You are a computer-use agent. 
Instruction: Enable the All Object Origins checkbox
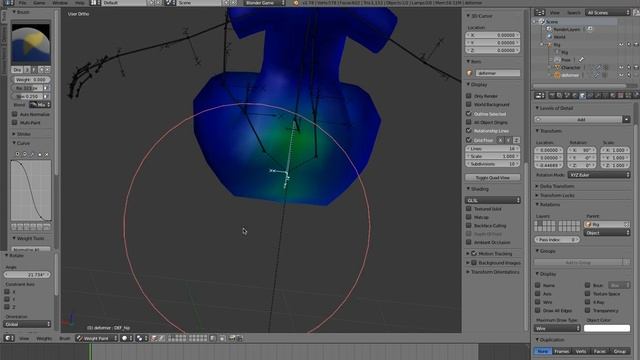(x=469, y=122)
